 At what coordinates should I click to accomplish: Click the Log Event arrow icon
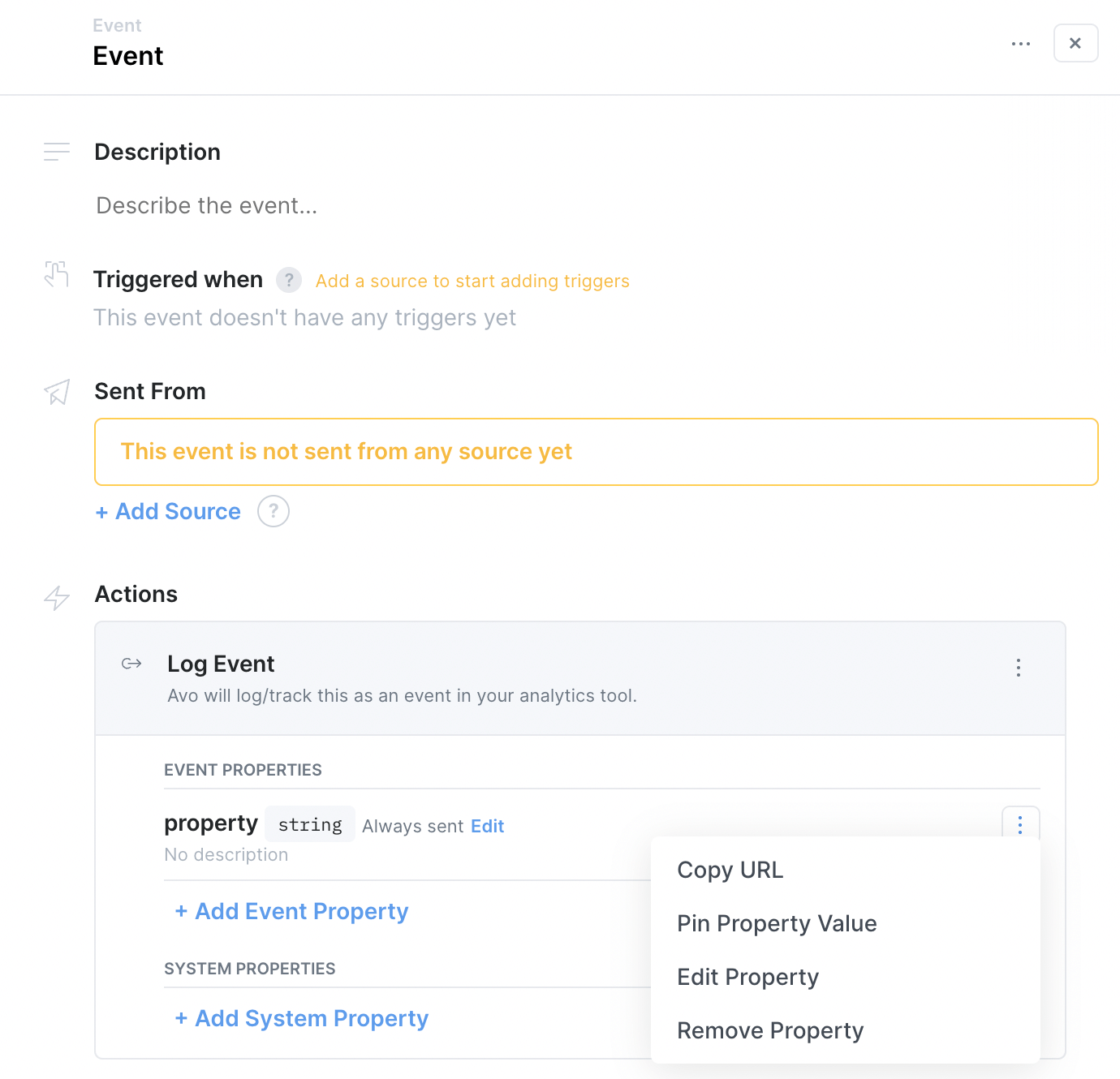pyautogui.click(x=131, y=664)
